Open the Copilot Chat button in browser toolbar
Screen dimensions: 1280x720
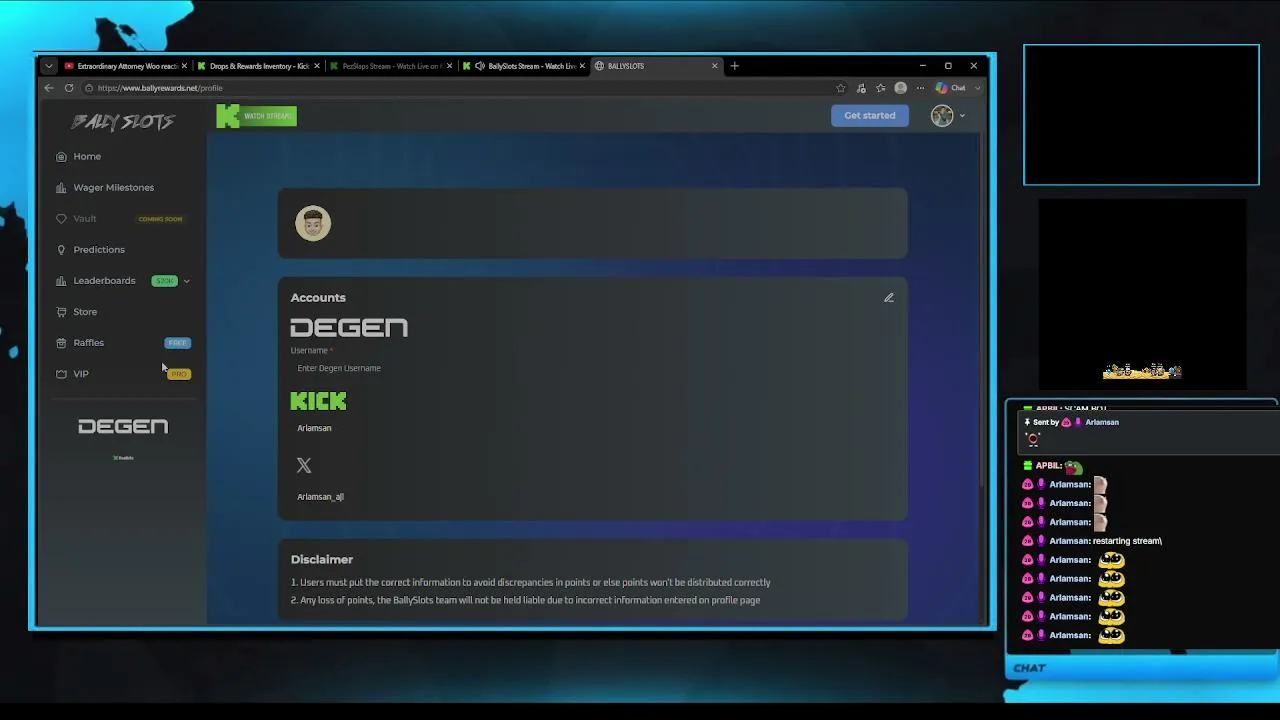(950, 88)
